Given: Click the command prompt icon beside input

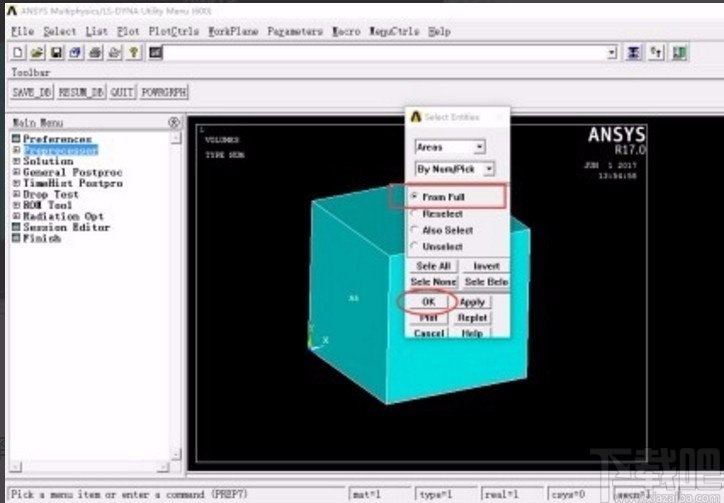Looking at the screenshot, I should tap(156, 53).
